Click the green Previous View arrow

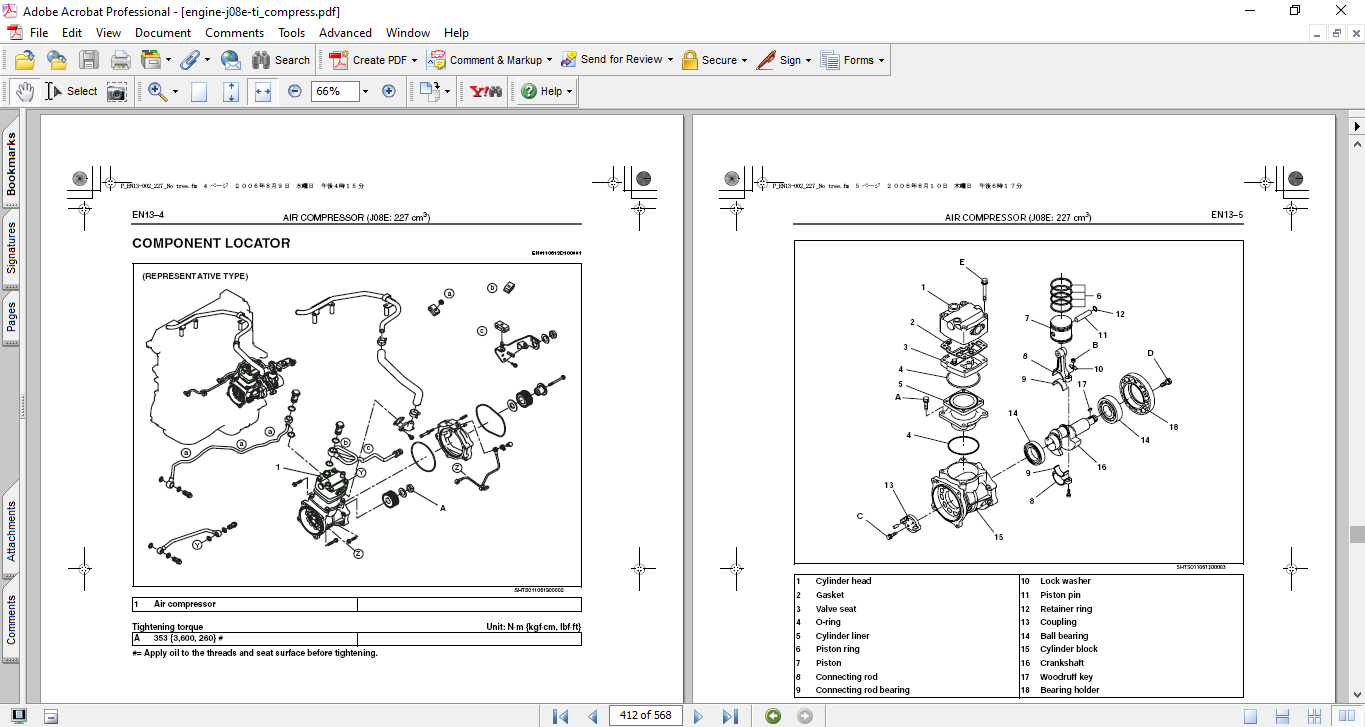click(x=773, y=716)
